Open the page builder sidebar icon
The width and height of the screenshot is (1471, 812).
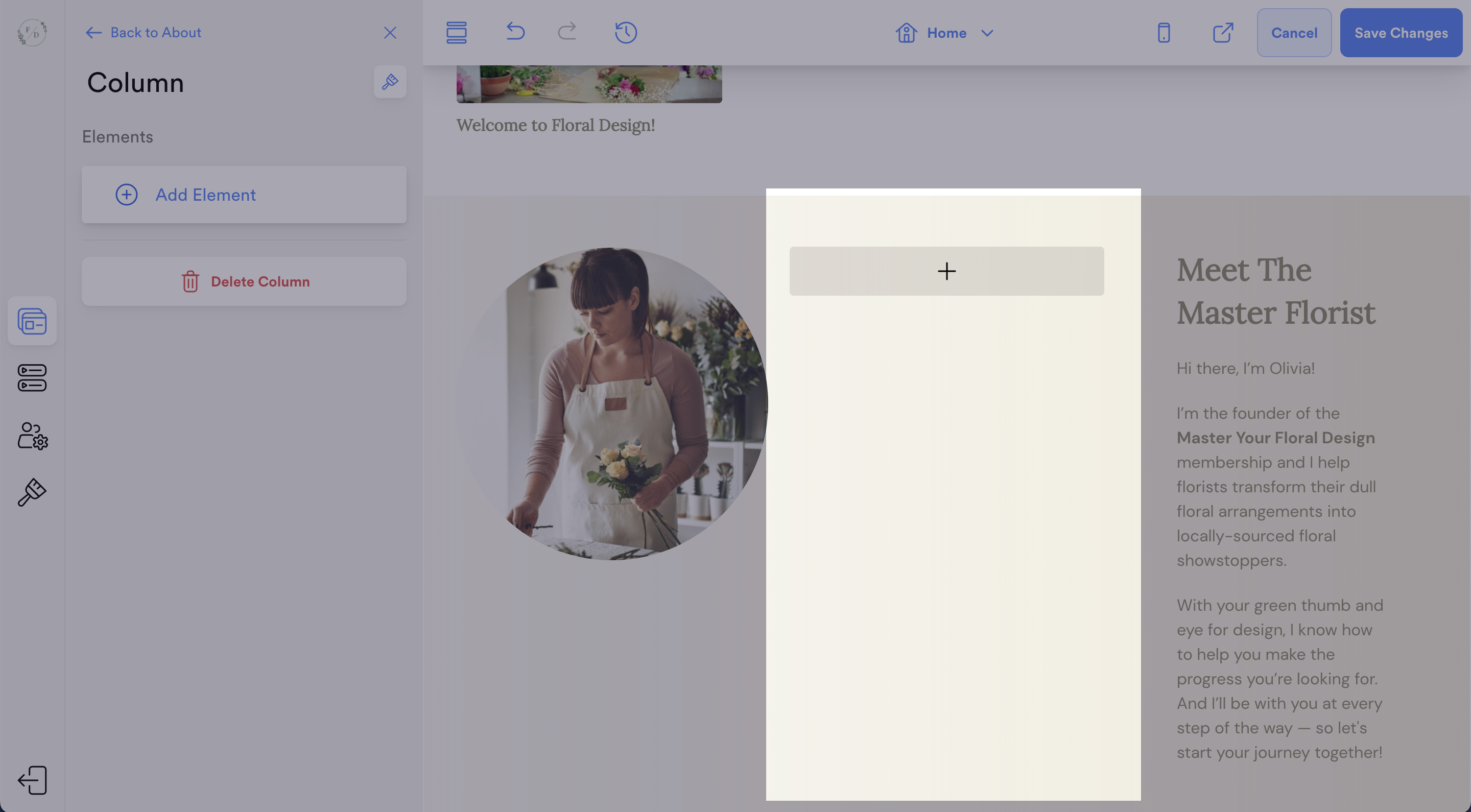coord(32,321)
